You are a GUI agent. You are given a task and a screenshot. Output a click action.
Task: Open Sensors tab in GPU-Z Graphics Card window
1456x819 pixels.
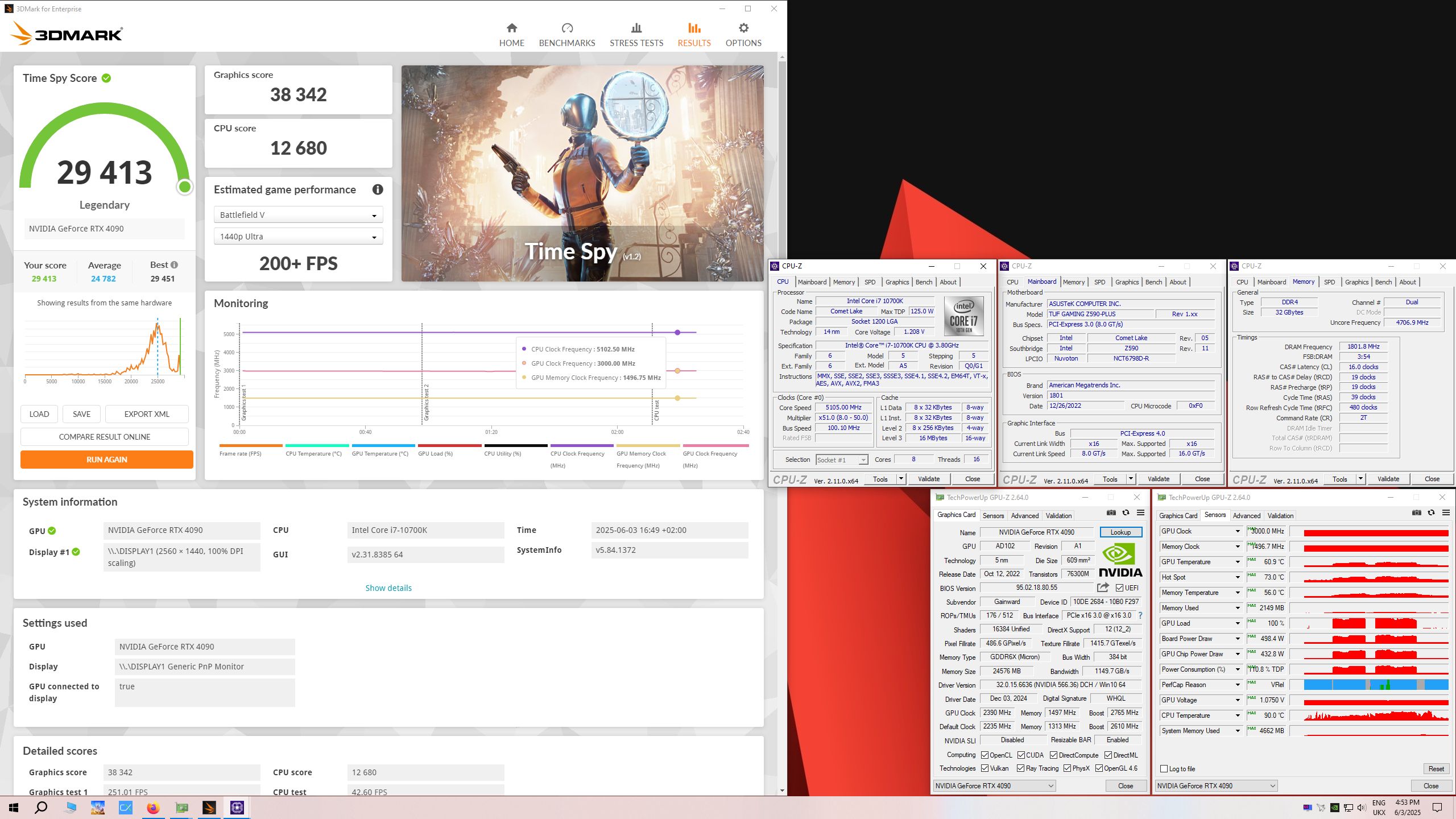click(x=993, y=516)
